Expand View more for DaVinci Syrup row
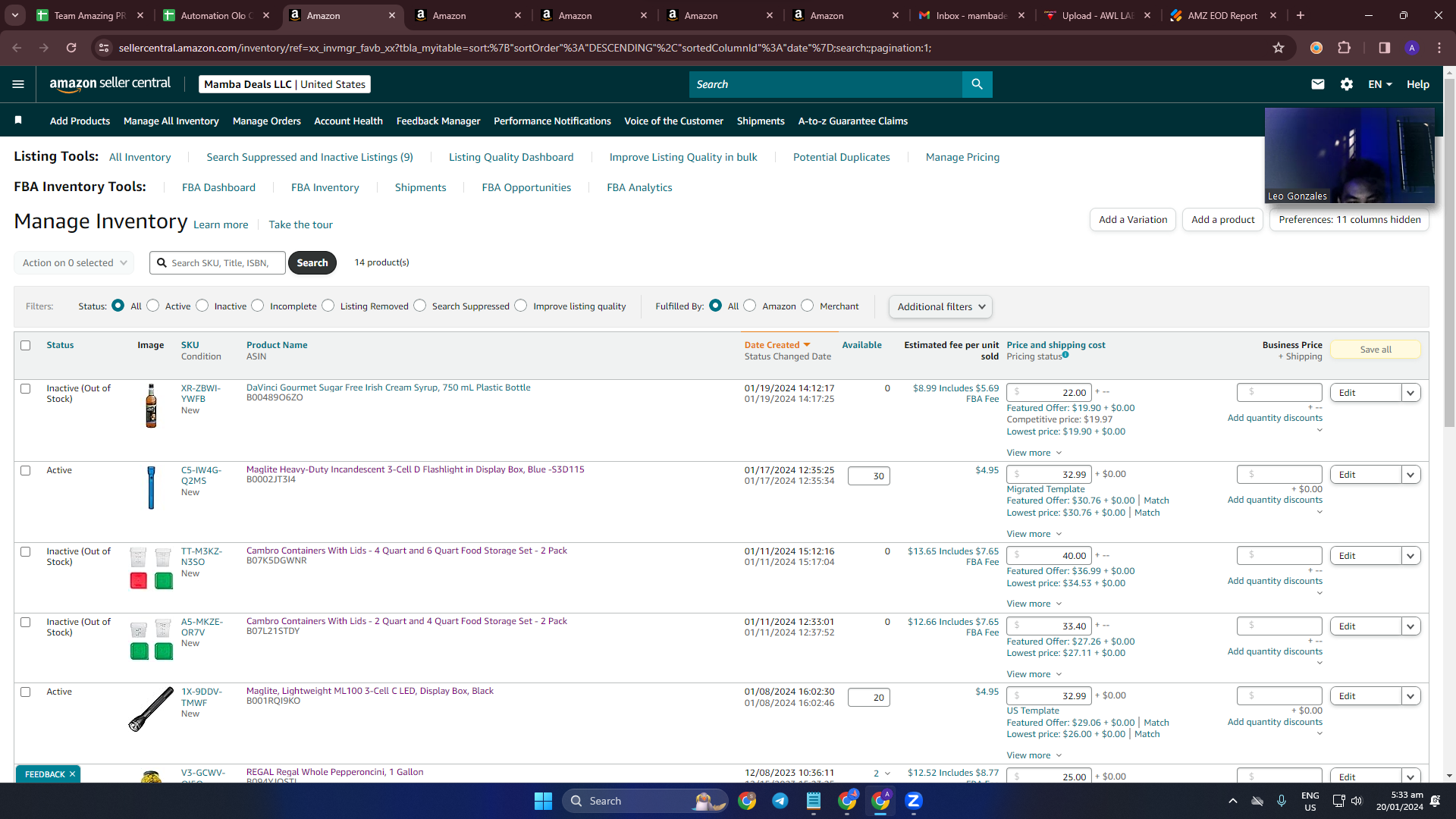 (1034, 453)
